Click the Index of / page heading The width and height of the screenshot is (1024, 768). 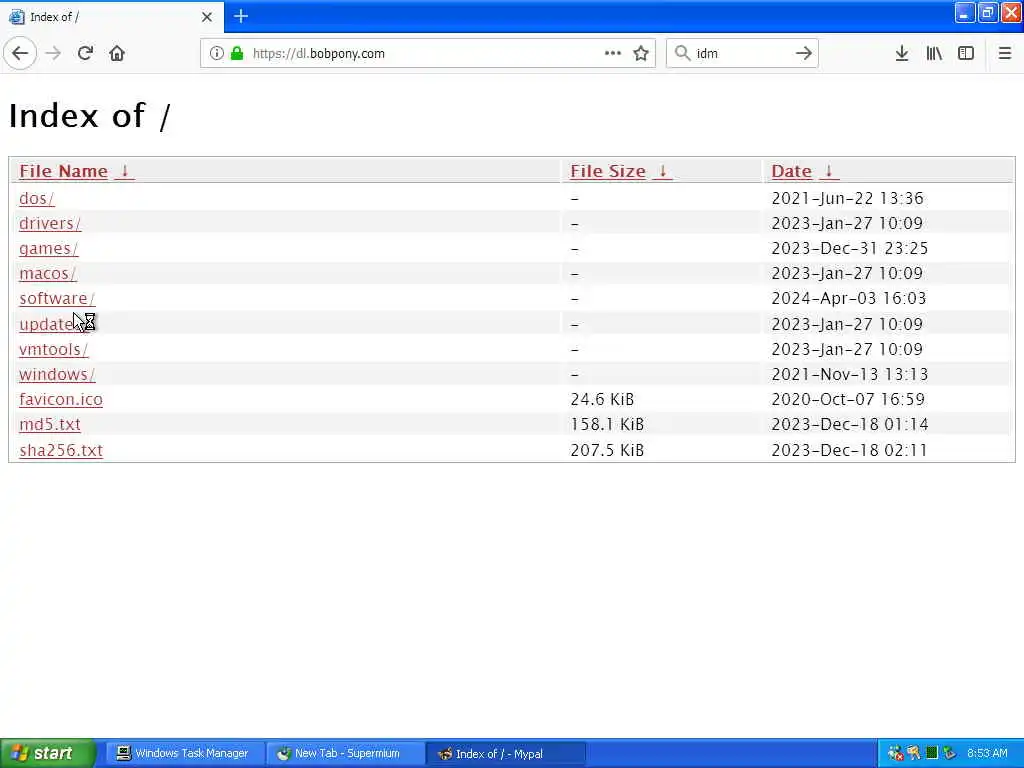click(x=89, y=116)
